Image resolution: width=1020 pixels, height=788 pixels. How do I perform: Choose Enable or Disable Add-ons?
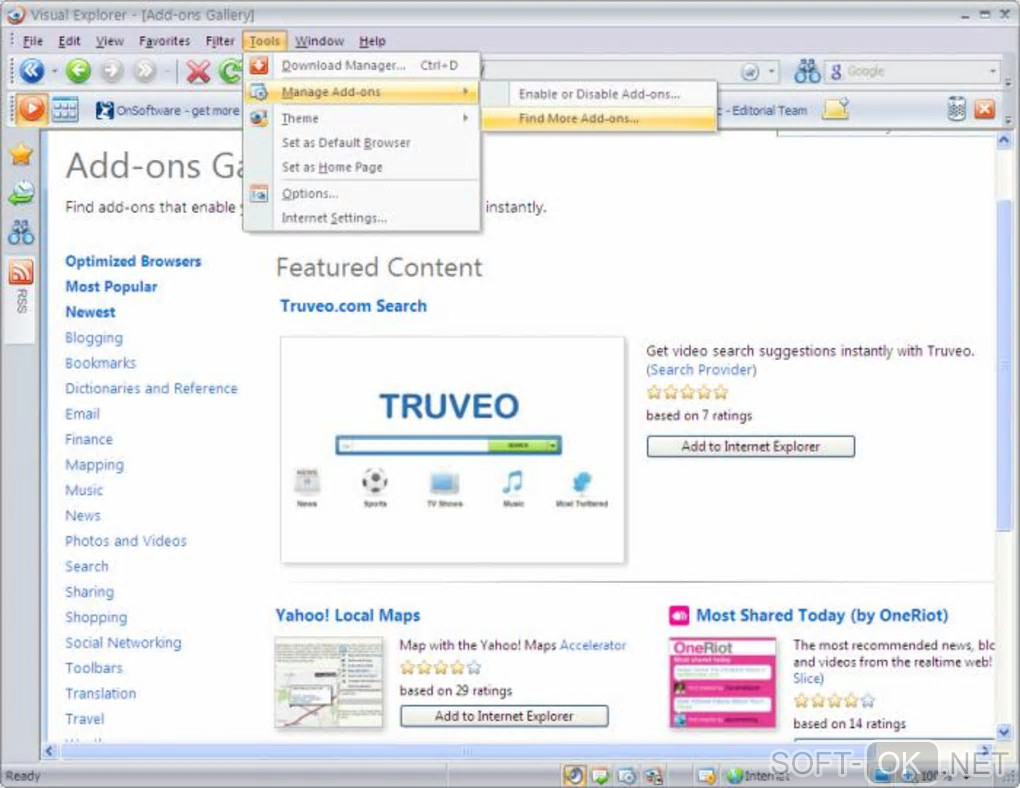(x=598, y=94)
